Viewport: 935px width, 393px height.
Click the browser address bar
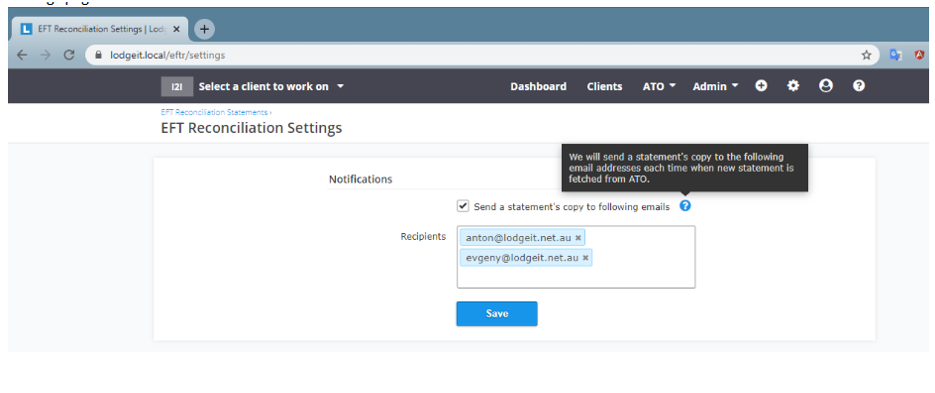point(482,55)
